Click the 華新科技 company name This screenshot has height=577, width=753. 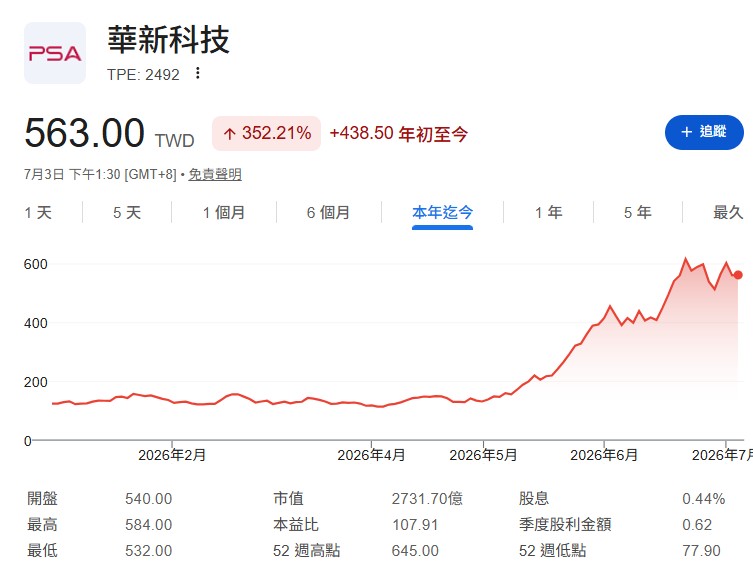(169, 40)
